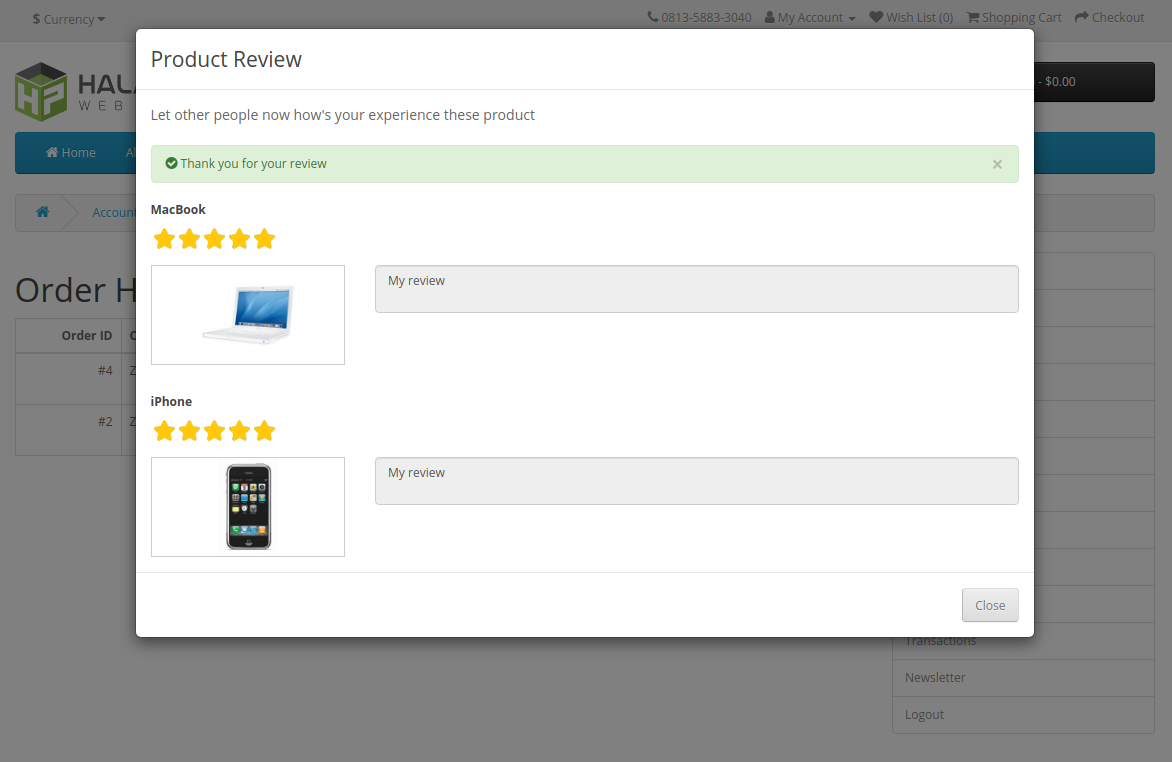Click the second star of the iPhone rating
The height and width of the screenshot is (762, 1172).
[189, 431]
